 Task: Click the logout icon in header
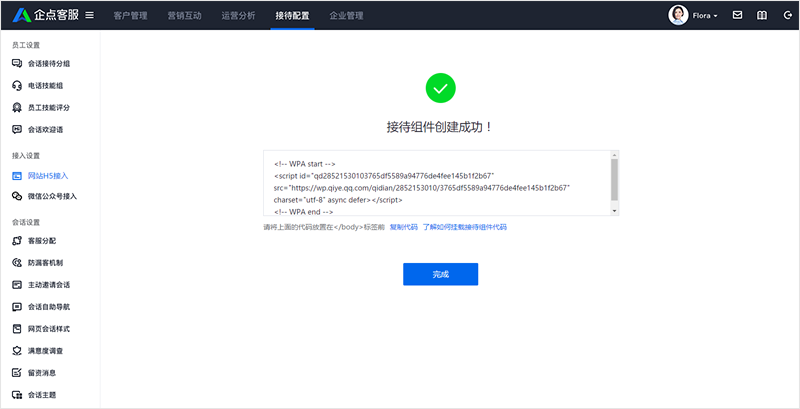787,15
